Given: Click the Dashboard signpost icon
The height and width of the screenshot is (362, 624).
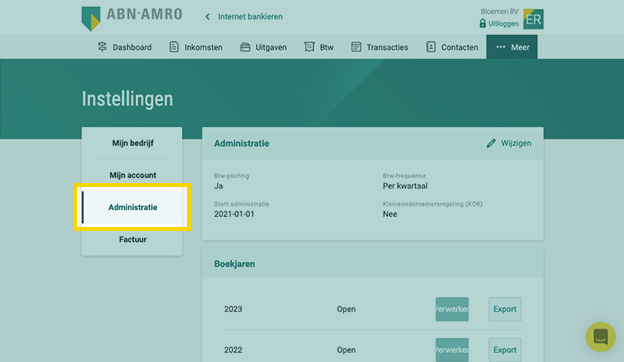Looking at the screenshot, I should click(102, 47).
